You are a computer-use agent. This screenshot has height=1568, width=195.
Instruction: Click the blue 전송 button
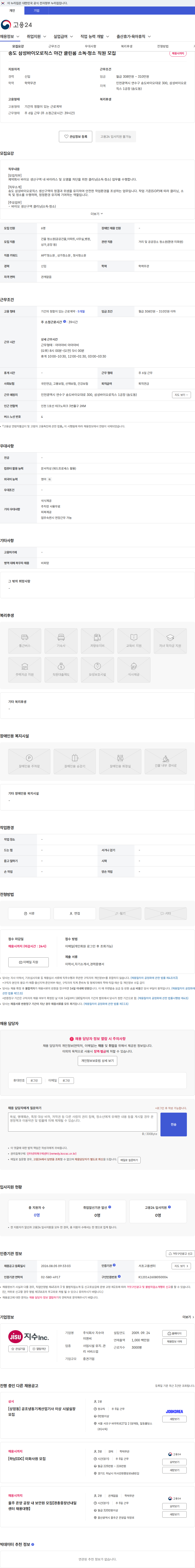click(174, 1124)
